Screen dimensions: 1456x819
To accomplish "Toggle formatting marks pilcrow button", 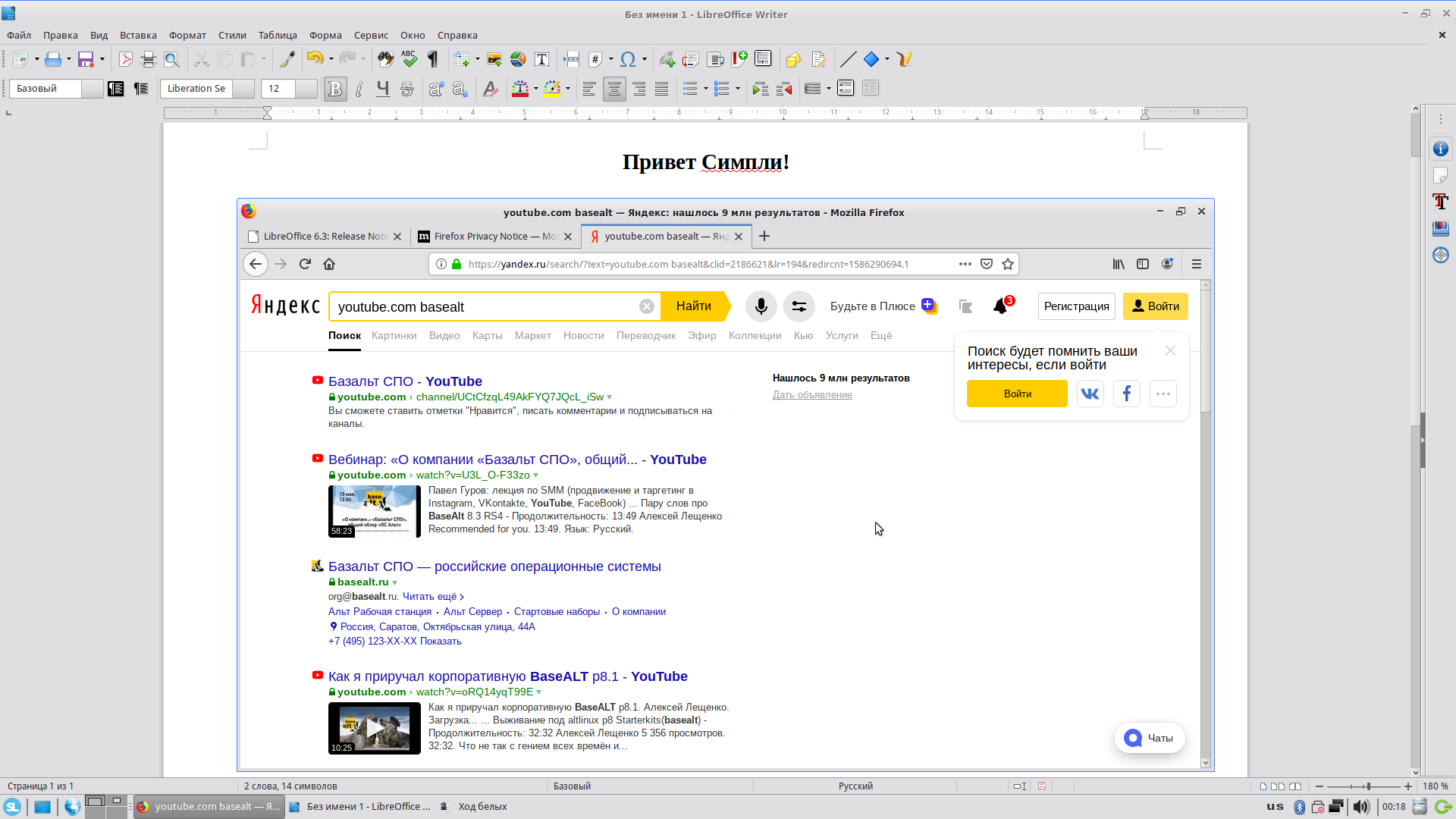I will (x=433, y=59).
